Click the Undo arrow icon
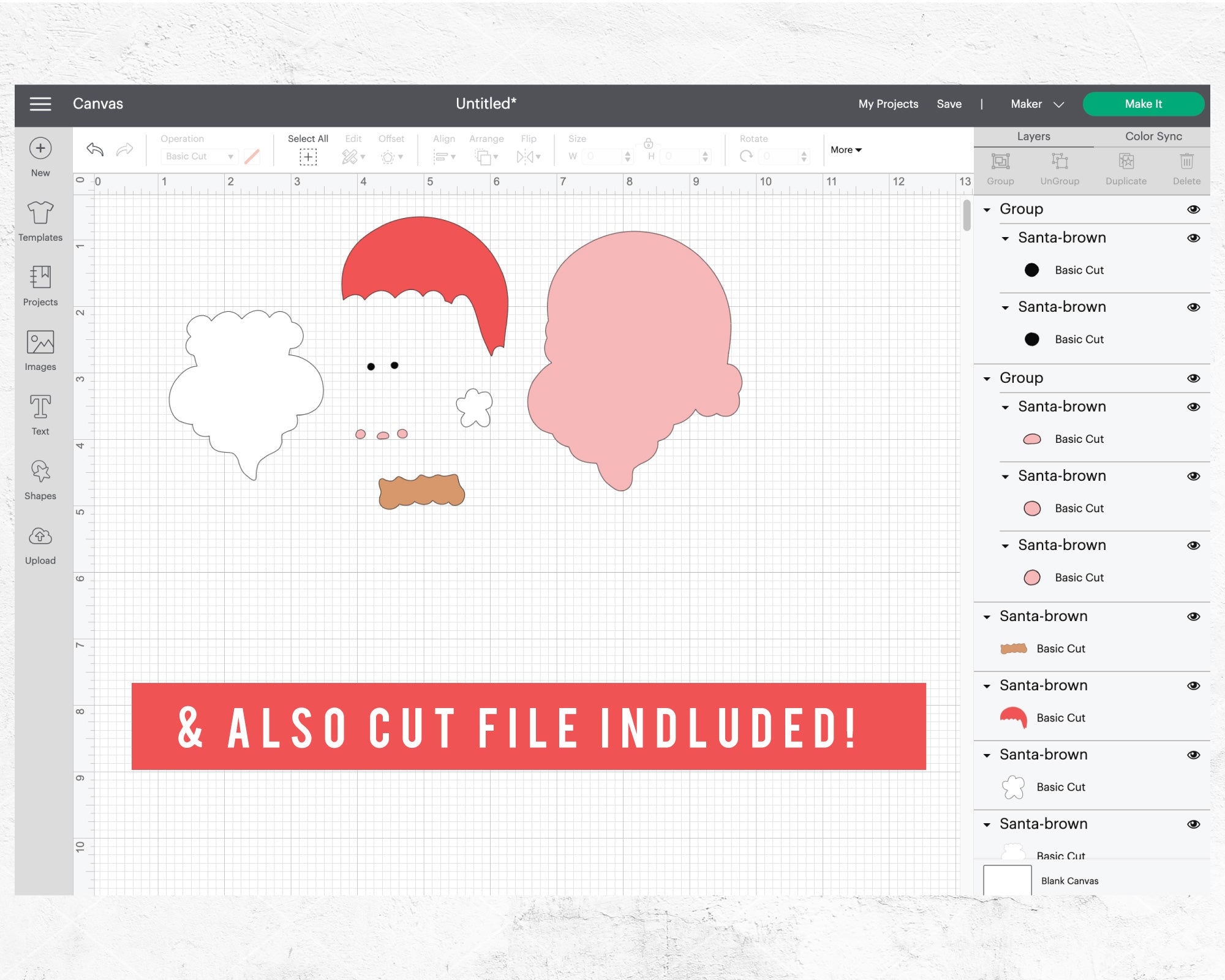 tap(95, 149)
